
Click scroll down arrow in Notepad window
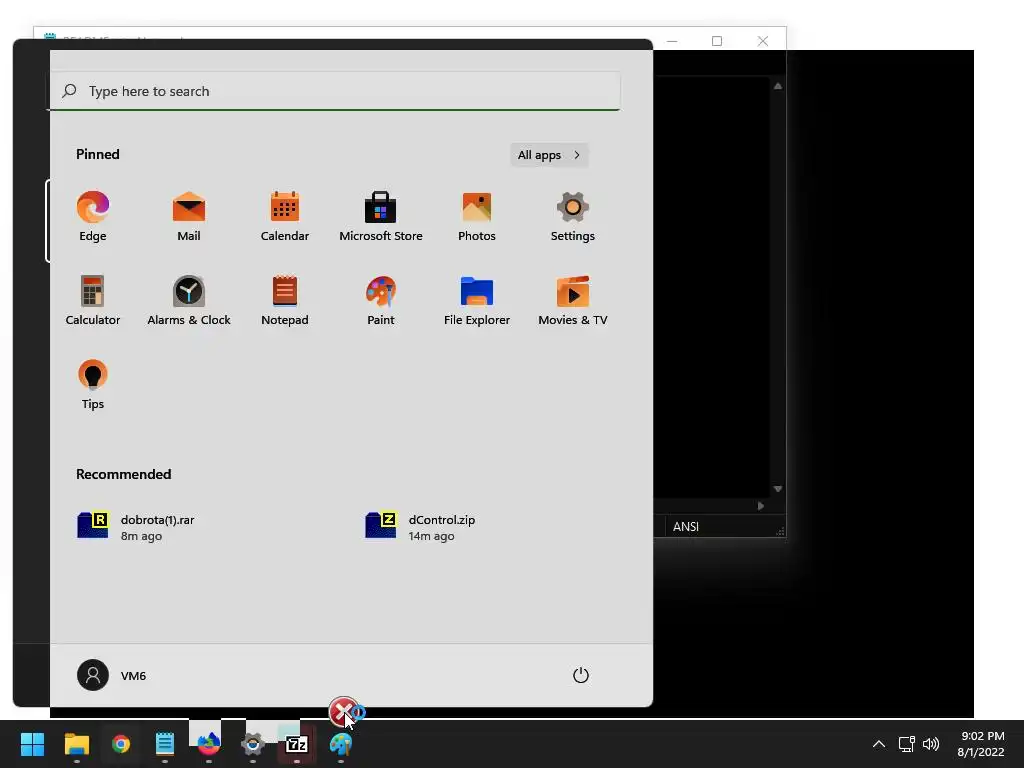click(x=777, y=488)
